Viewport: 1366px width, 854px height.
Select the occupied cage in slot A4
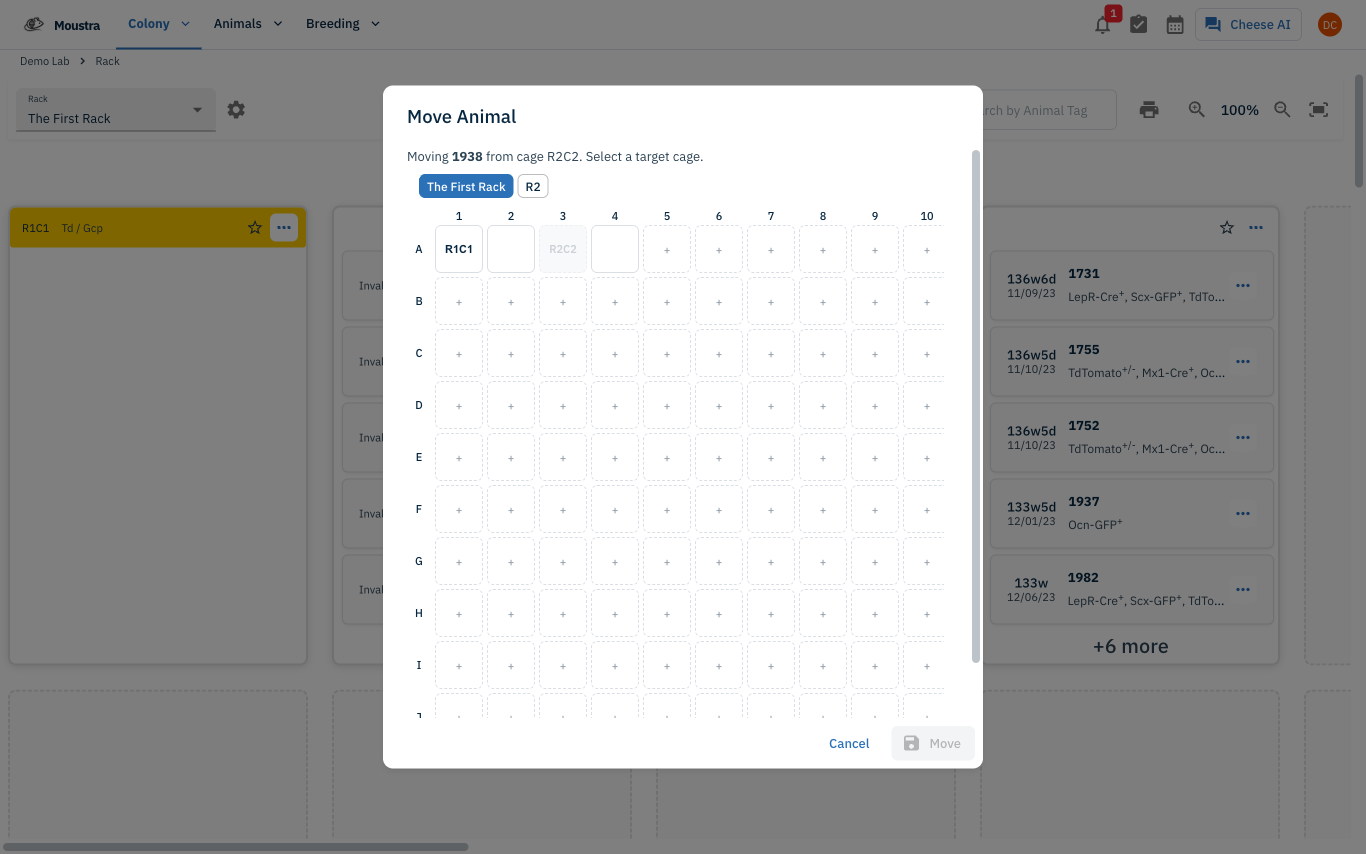tap(615, 249)
